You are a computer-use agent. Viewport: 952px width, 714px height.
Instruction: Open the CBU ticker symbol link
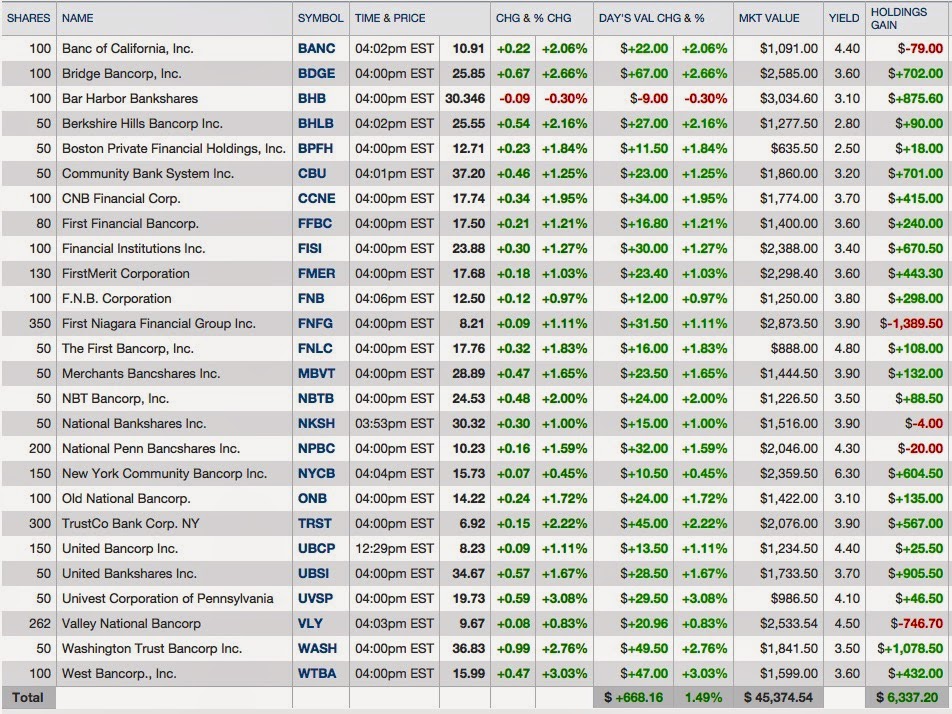[x=311, y=173]
